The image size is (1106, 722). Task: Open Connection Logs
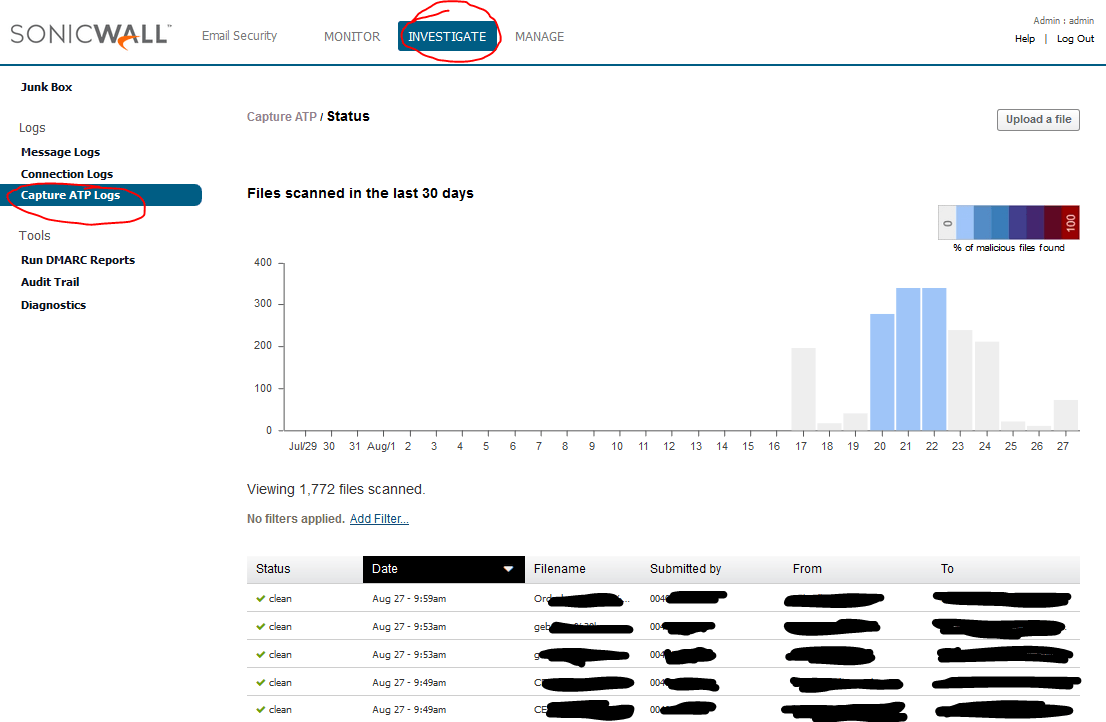tap(67, 174)
